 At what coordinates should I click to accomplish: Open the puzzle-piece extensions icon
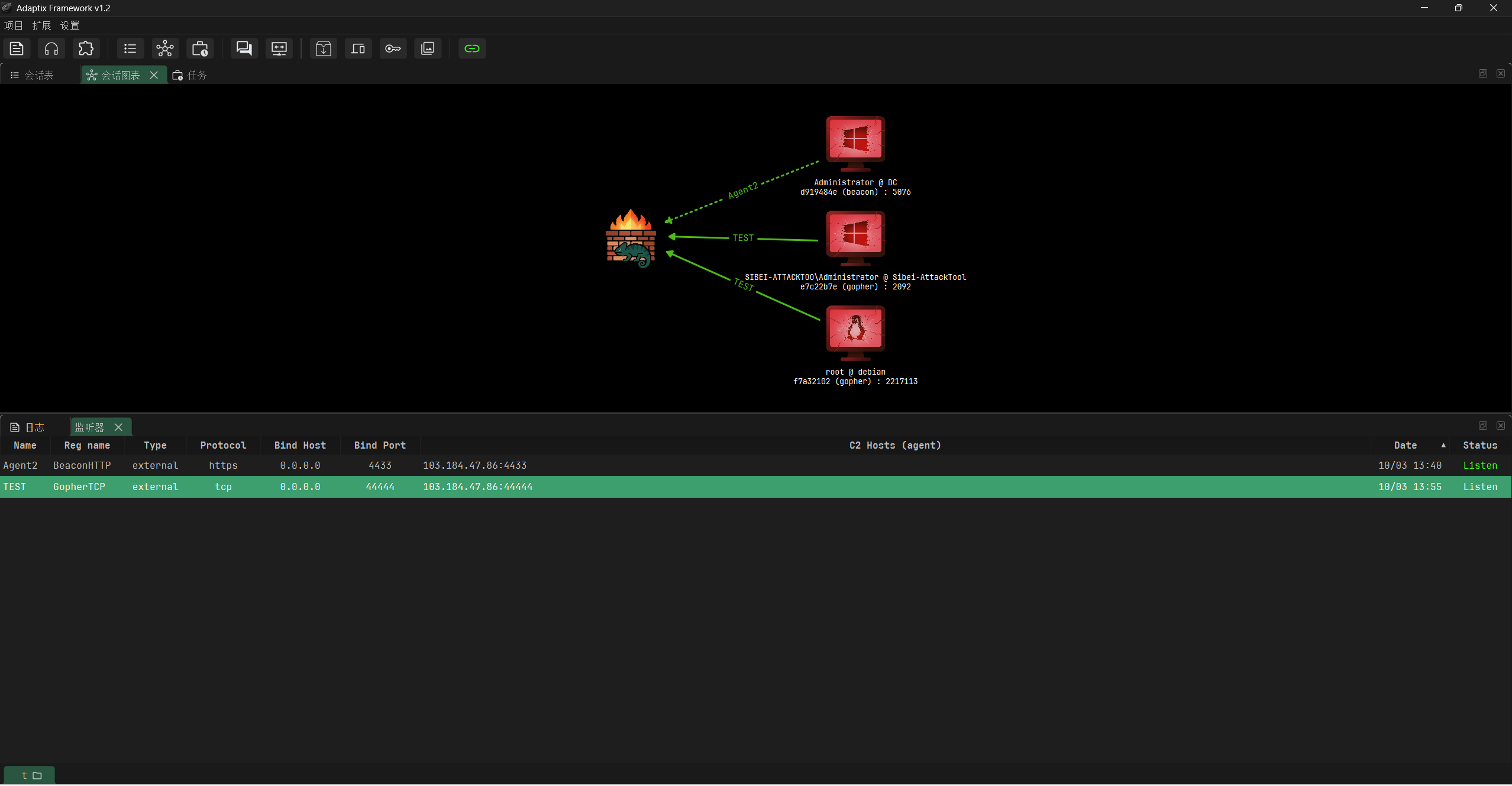(86, 49)
